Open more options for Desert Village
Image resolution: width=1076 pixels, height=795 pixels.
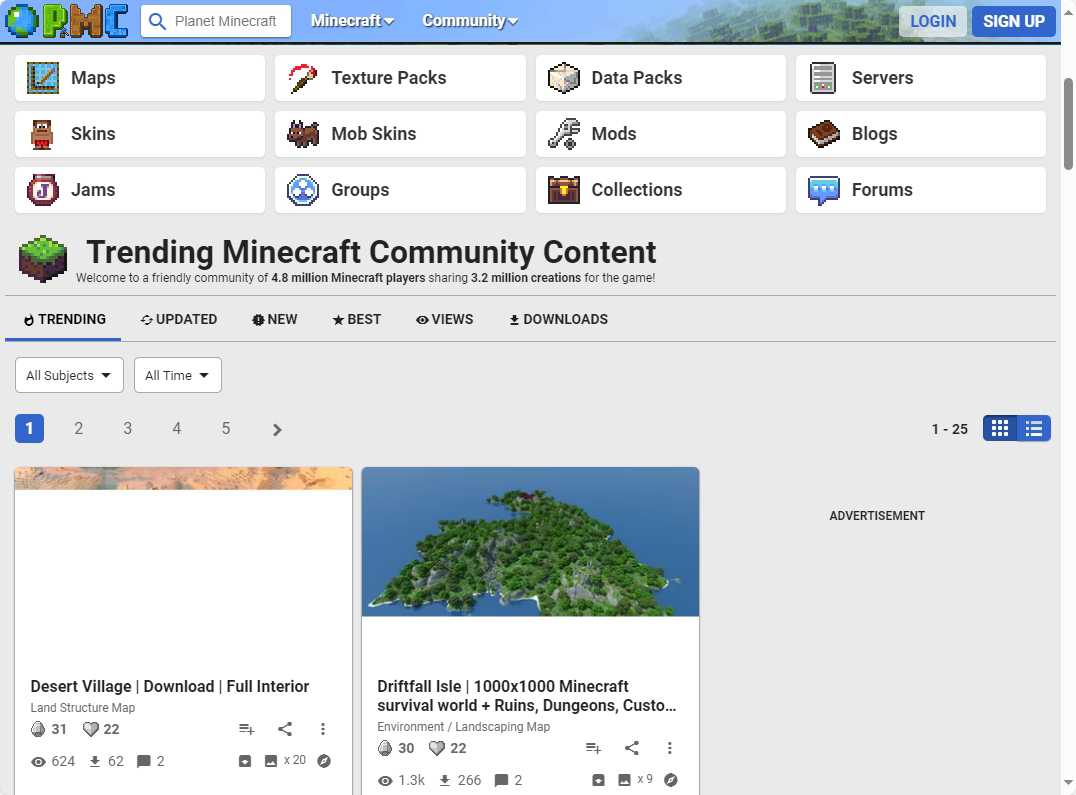323,728
